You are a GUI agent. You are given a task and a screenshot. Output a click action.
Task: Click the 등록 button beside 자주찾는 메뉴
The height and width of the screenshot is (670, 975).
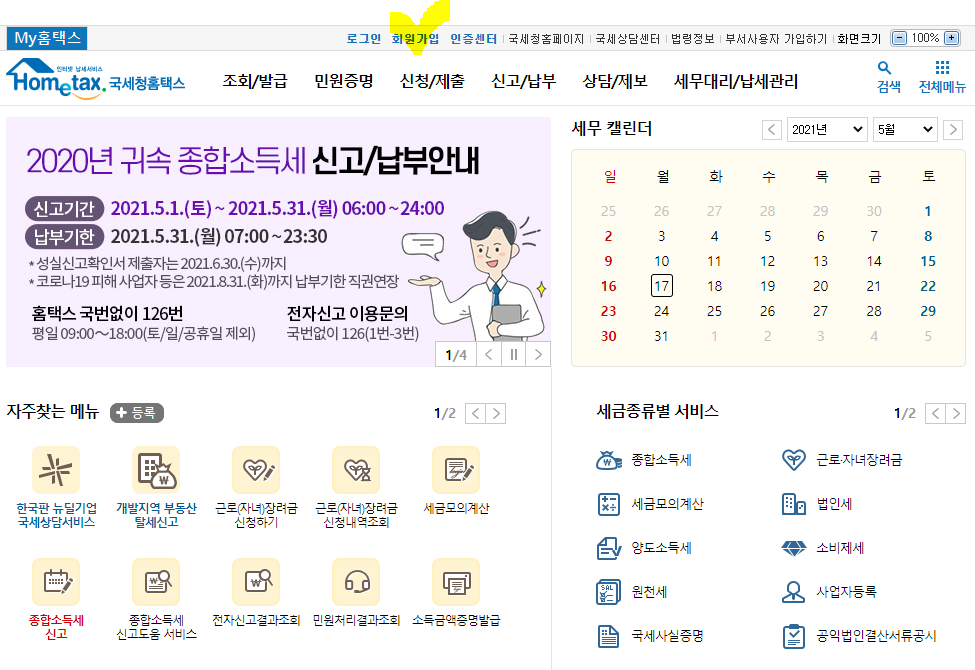click(x=137, y=412)
